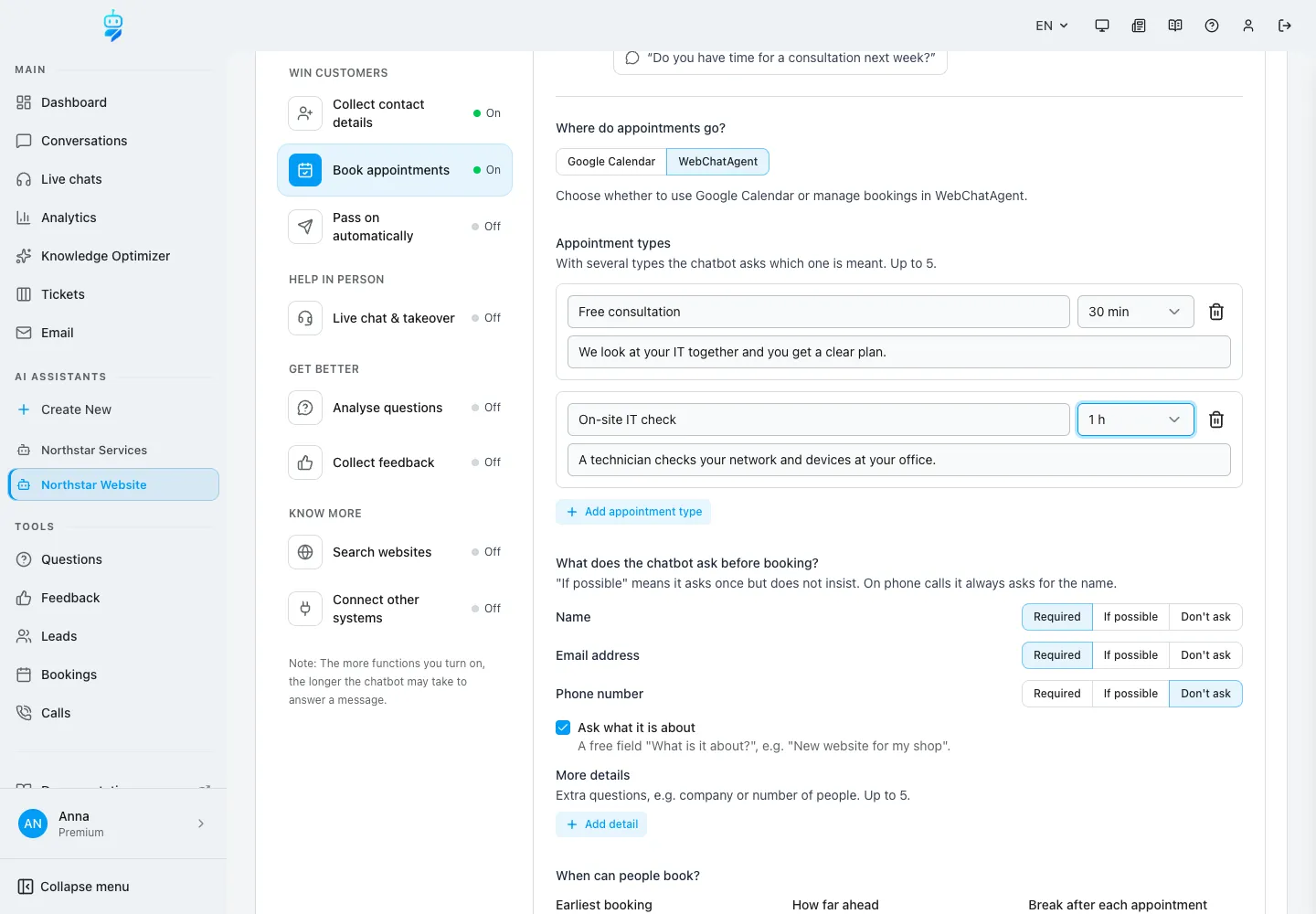This screenshot has width=1316, height=914.
Task: Open Knowledge Optimizer in the sidebar
Action: (113, 256)
